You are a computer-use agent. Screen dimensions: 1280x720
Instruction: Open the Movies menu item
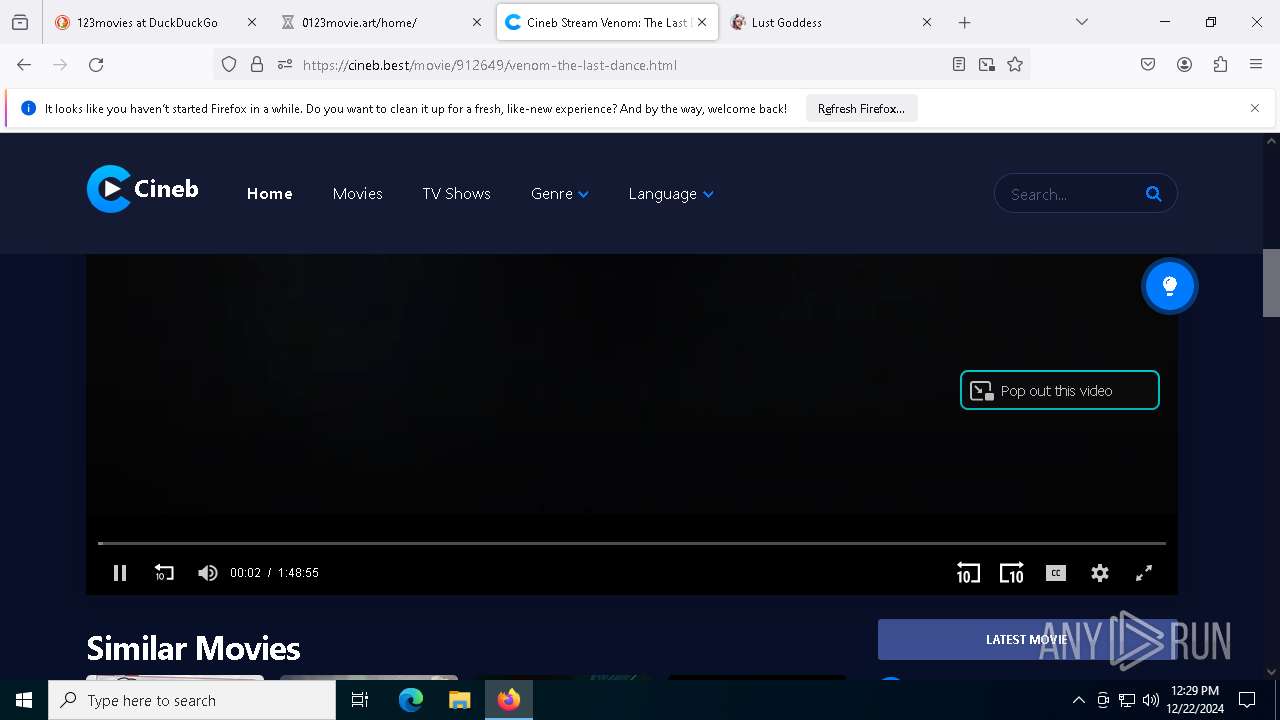(x=358, y=194)
